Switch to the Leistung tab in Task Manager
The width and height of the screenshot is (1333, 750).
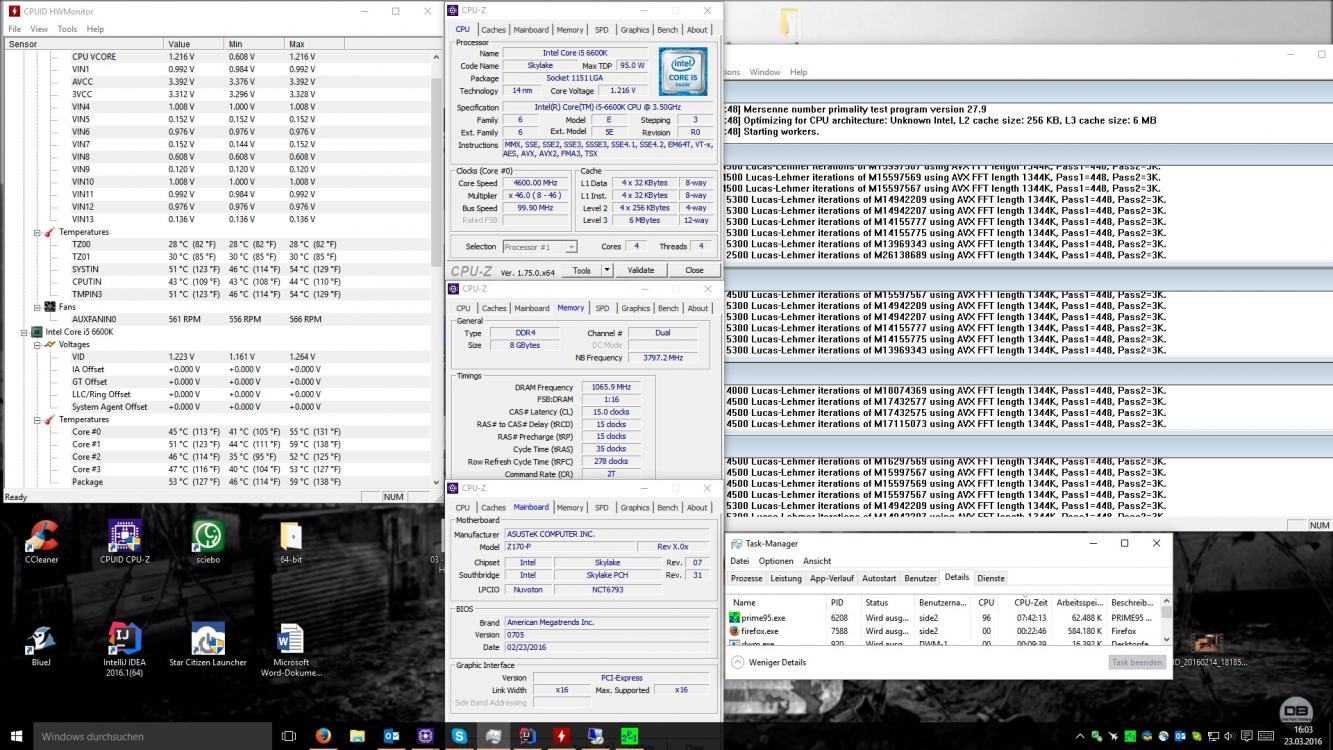point(786,578)
